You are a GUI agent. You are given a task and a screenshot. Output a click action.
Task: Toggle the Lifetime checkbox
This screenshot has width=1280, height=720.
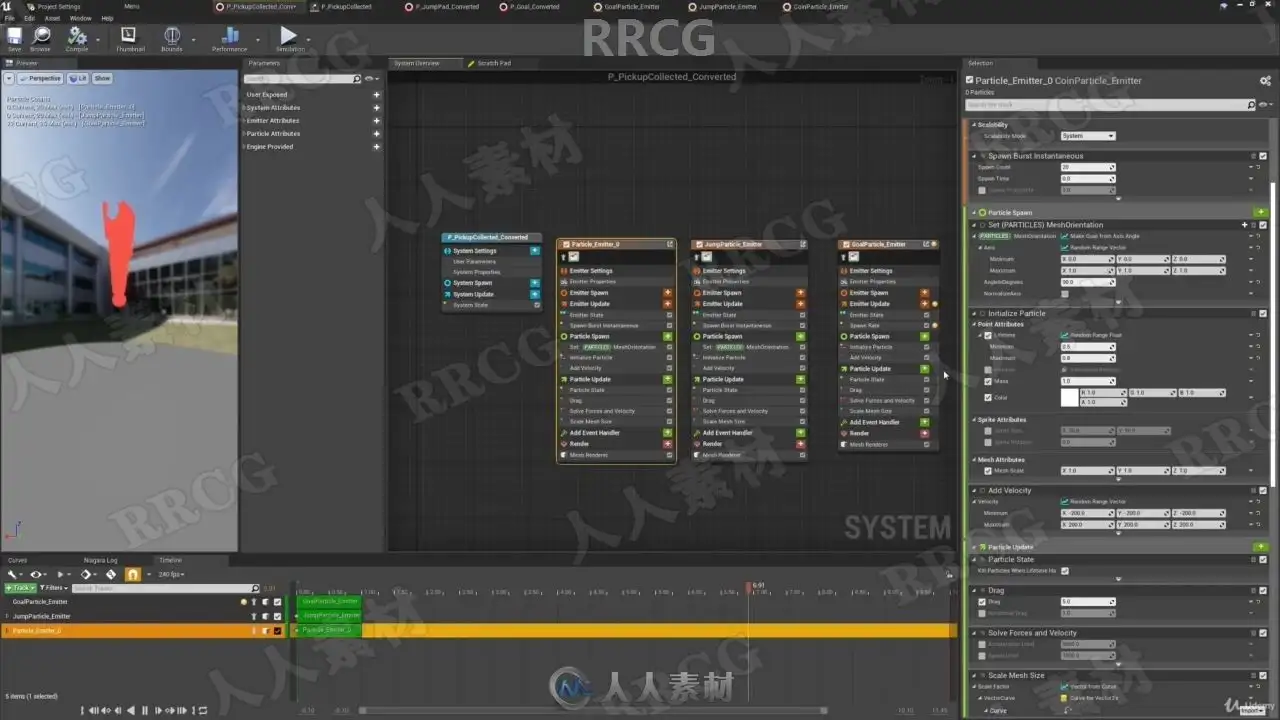pyautogui.click(x=988, y=335)
